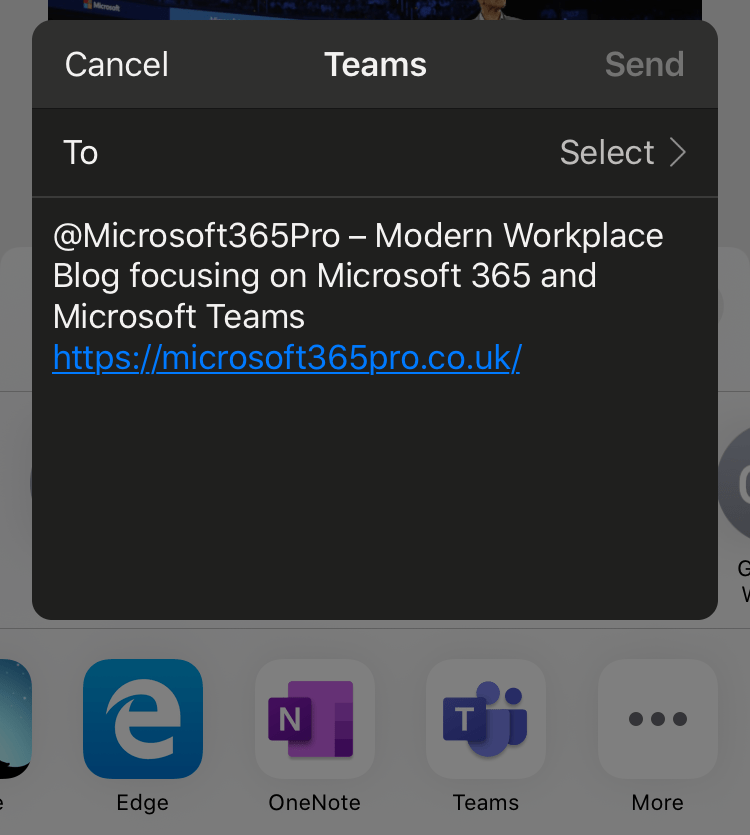
Task: Click the Edge label under the icon
Action: click(142, 802)
